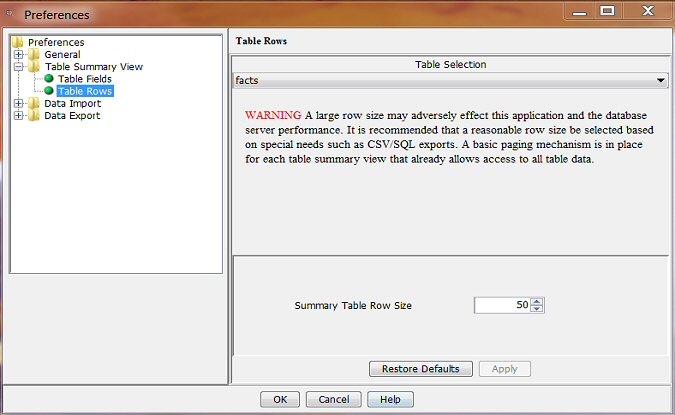Screen dimensions: 675x415
Task: Expand the General tree node
Action: pos(18,55)
